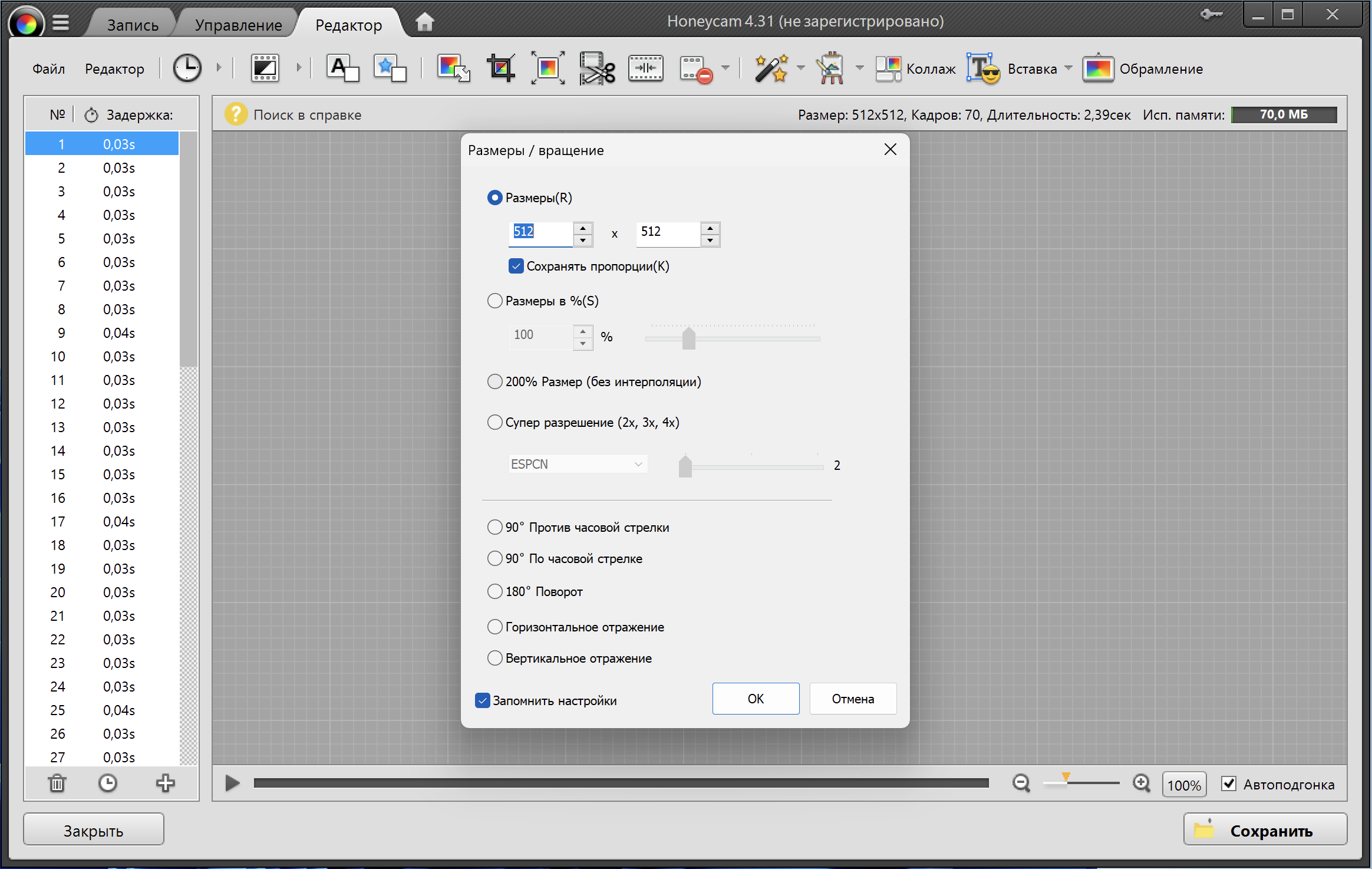Play the animation preview

[x=232, y=784]
